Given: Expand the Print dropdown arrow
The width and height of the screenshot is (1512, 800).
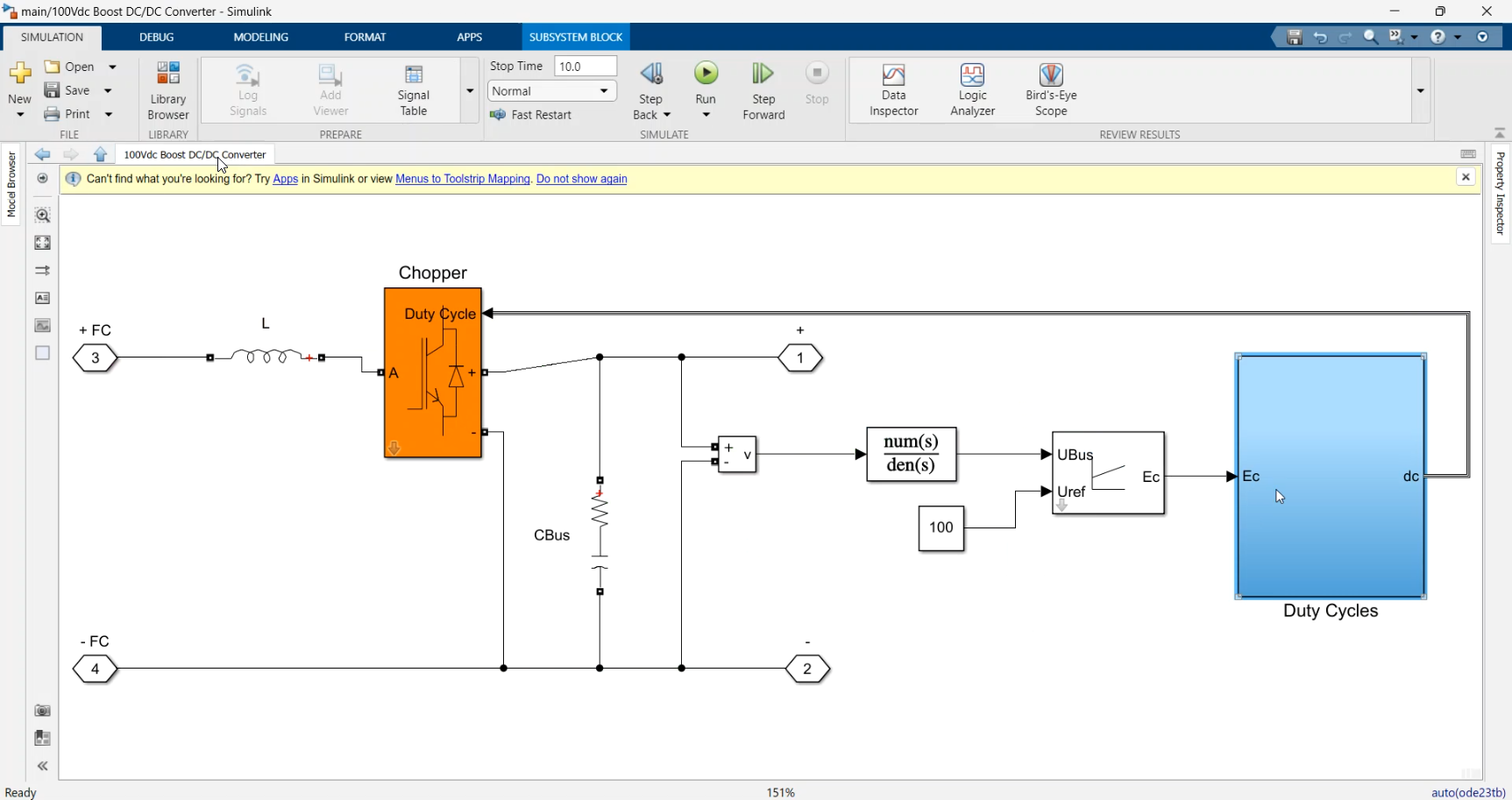Looking at the screenshot, I should click(109, 114).
